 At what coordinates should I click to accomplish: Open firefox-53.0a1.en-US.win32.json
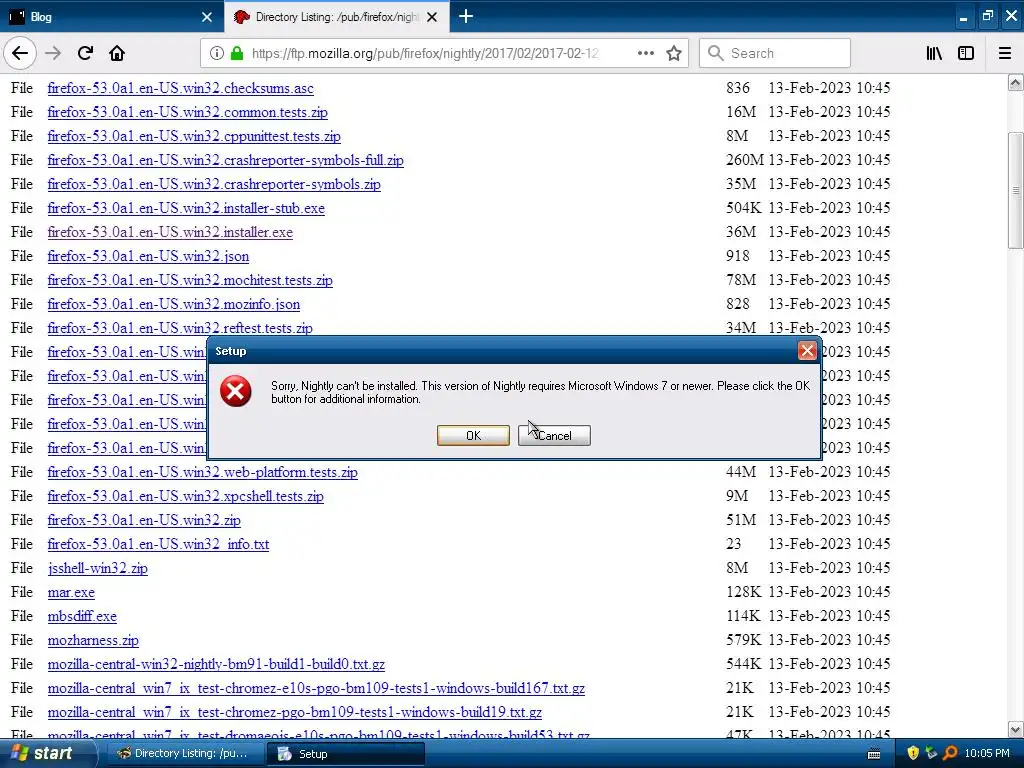(148, 256)
